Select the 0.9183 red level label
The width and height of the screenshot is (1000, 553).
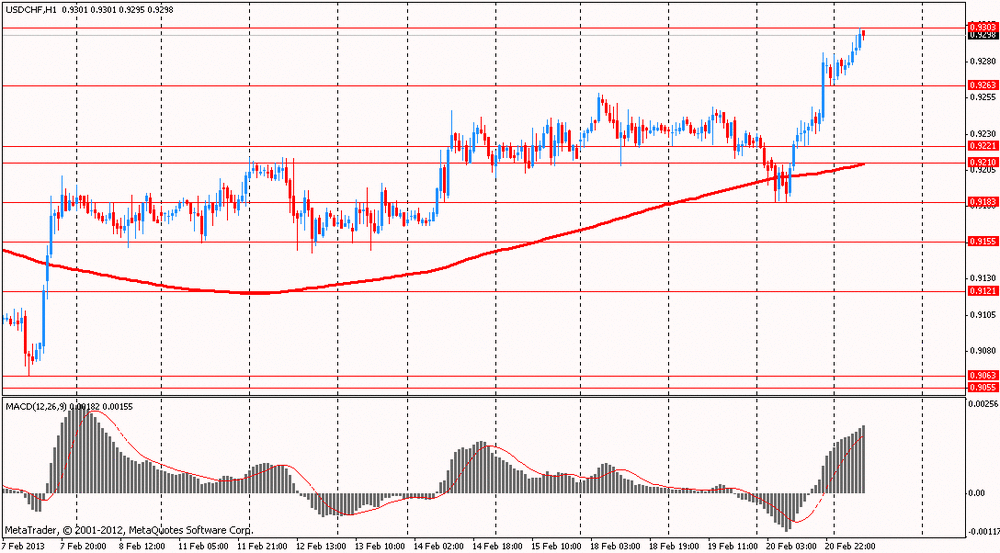coord(982,202)
